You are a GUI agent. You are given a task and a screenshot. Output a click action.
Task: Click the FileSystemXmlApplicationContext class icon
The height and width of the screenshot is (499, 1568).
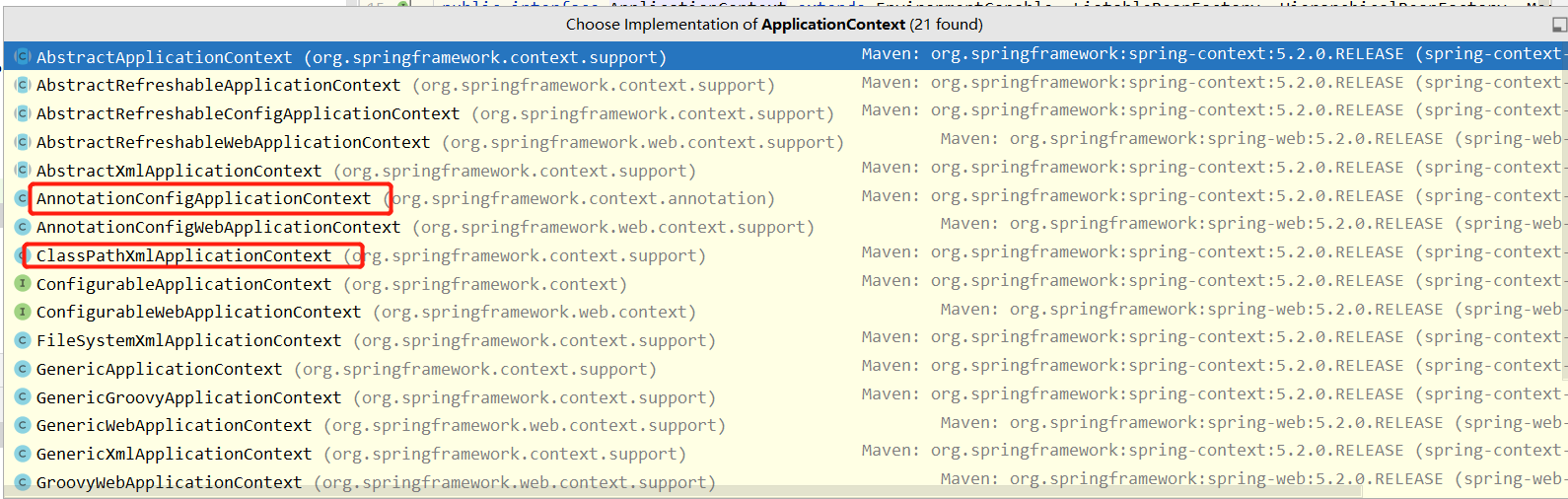click(22, 341)
